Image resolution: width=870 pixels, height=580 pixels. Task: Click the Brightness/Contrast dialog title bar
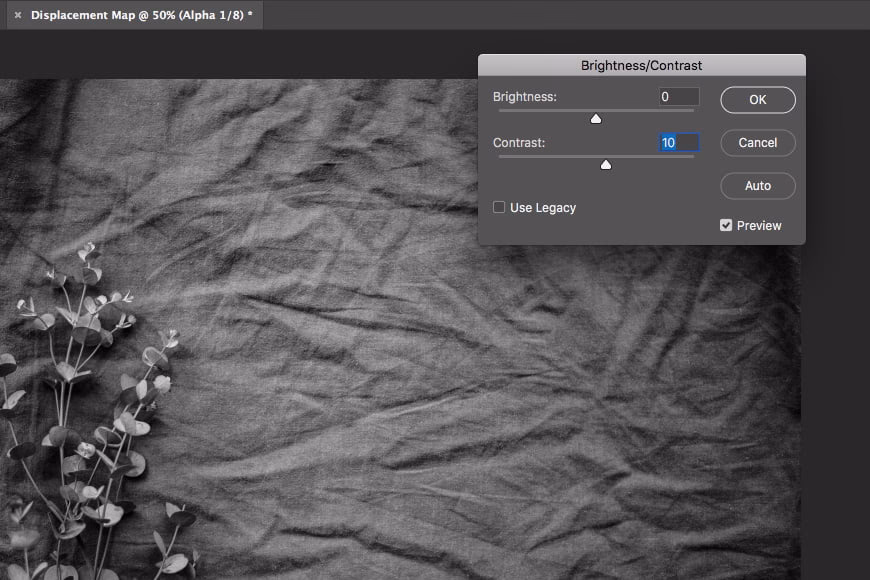tap(643, 64)
